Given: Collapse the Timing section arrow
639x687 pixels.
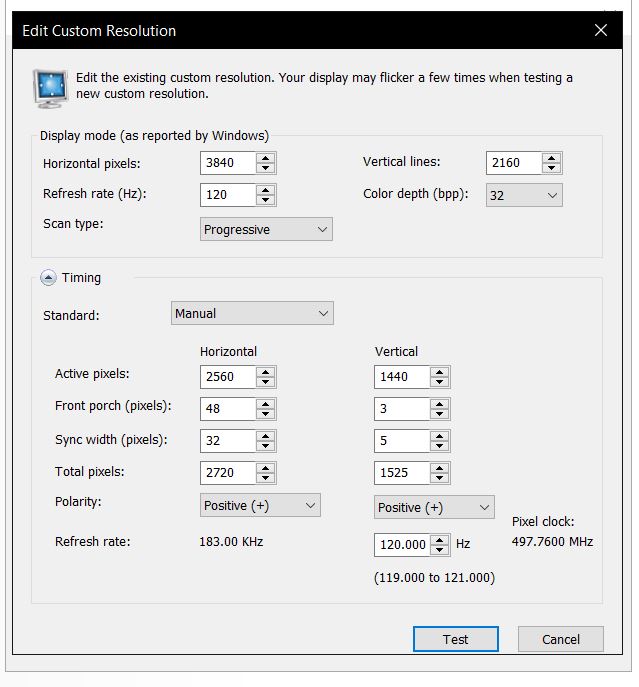Looking at the screenshot, I should click(x=48, y=278).
